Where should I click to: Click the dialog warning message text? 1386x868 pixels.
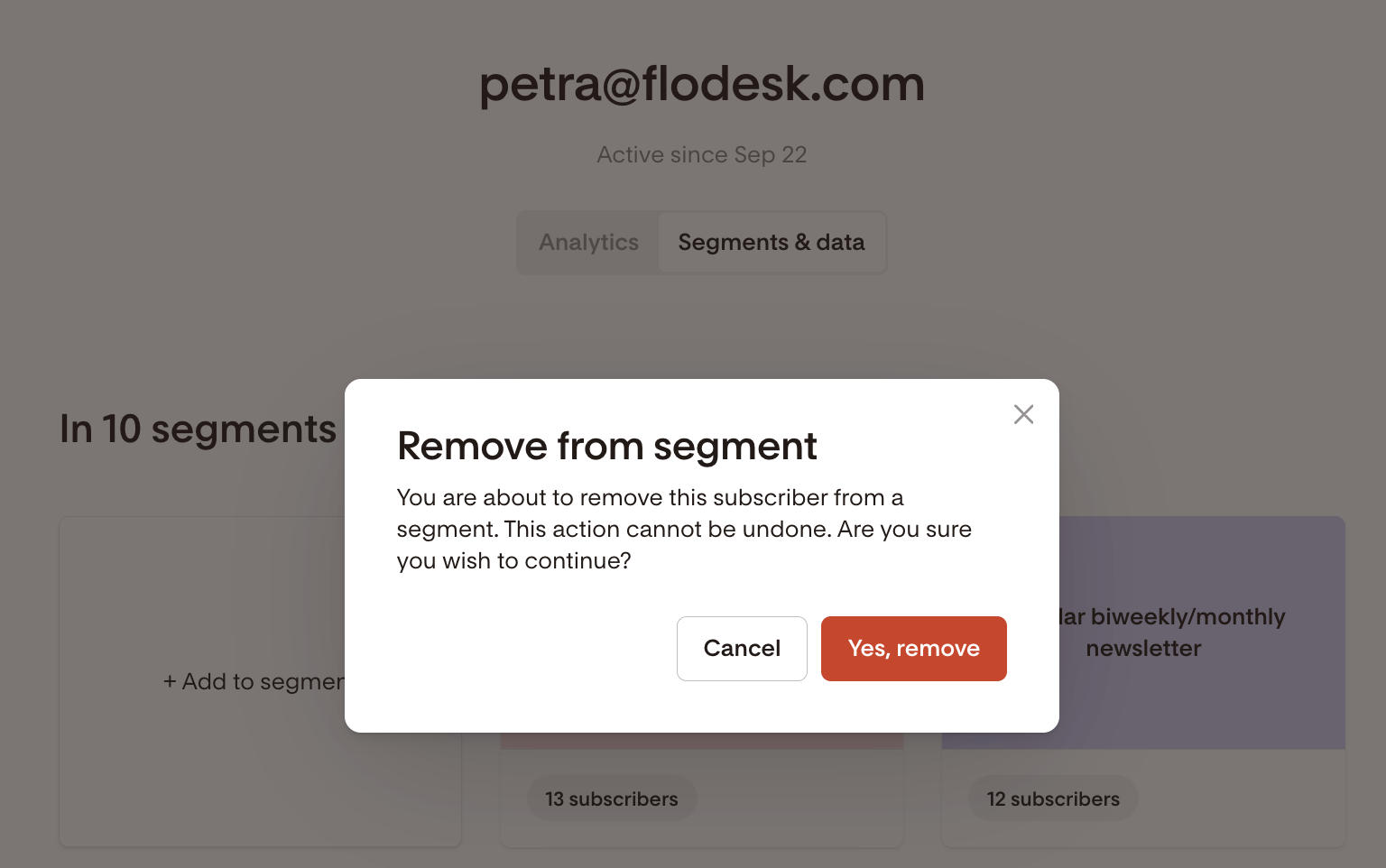pyautogui.click(x=684, y=529)
